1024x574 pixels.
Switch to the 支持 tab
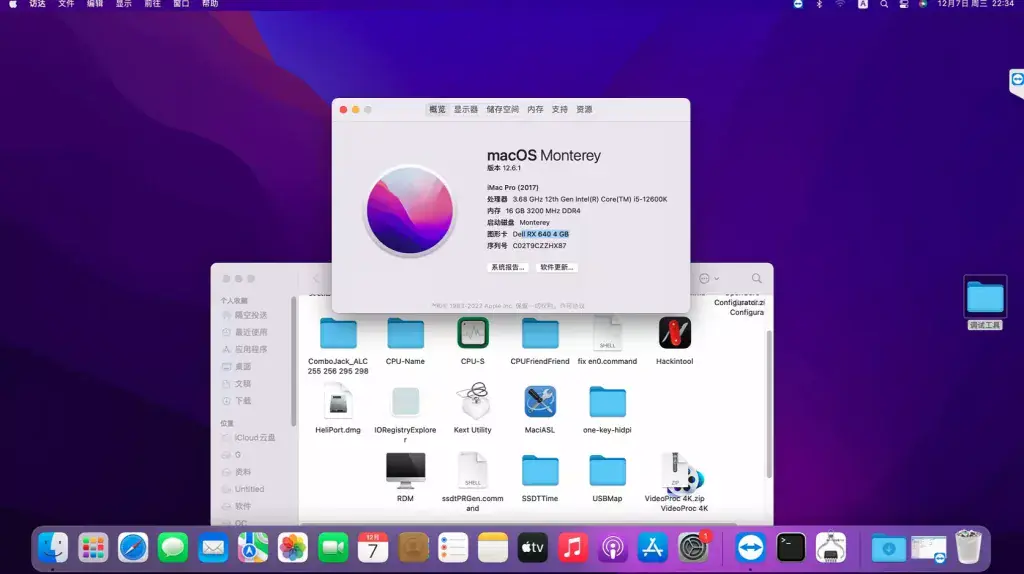tap(560, 110)
